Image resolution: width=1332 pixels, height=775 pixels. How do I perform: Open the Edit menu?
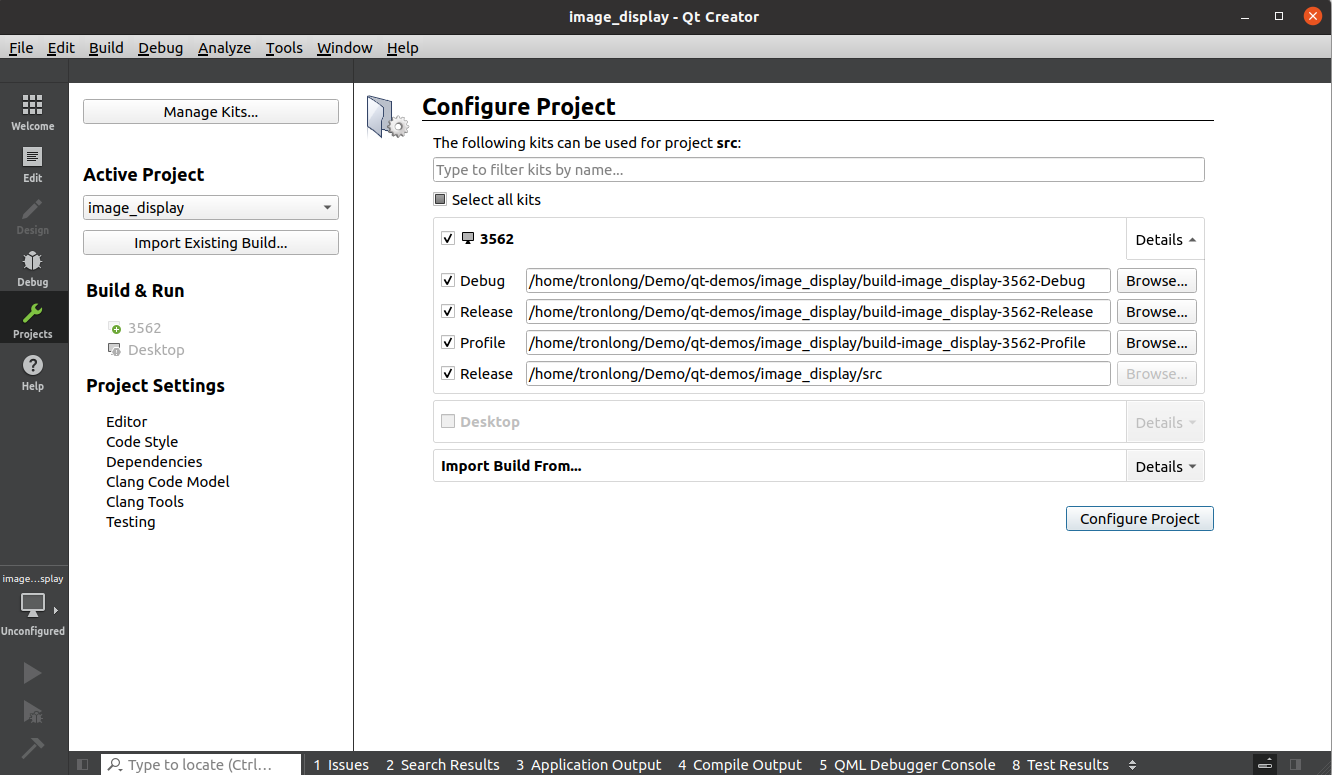[x=61, y=48]
